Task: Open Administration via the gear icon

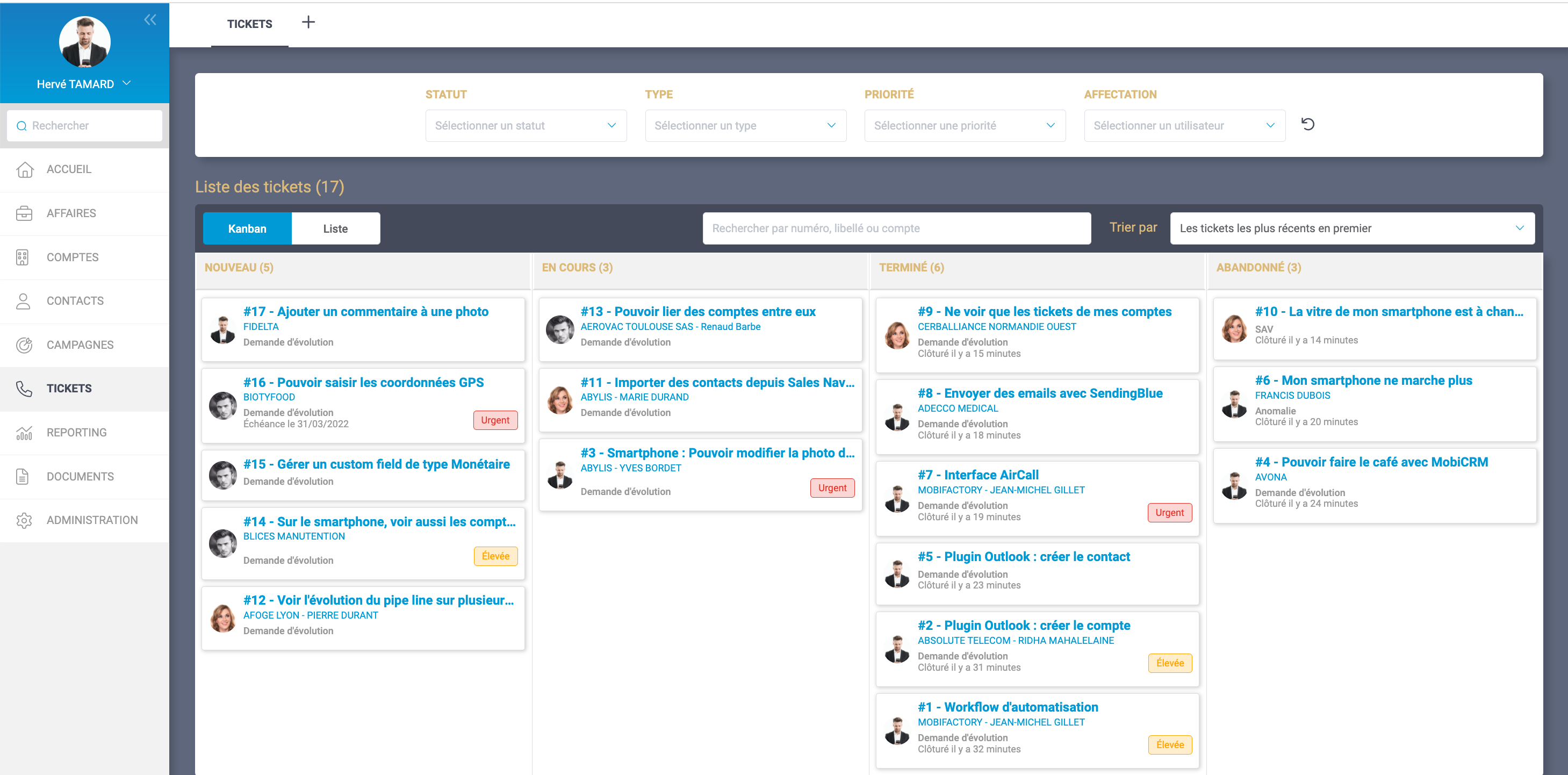Action: click(24, 521)
